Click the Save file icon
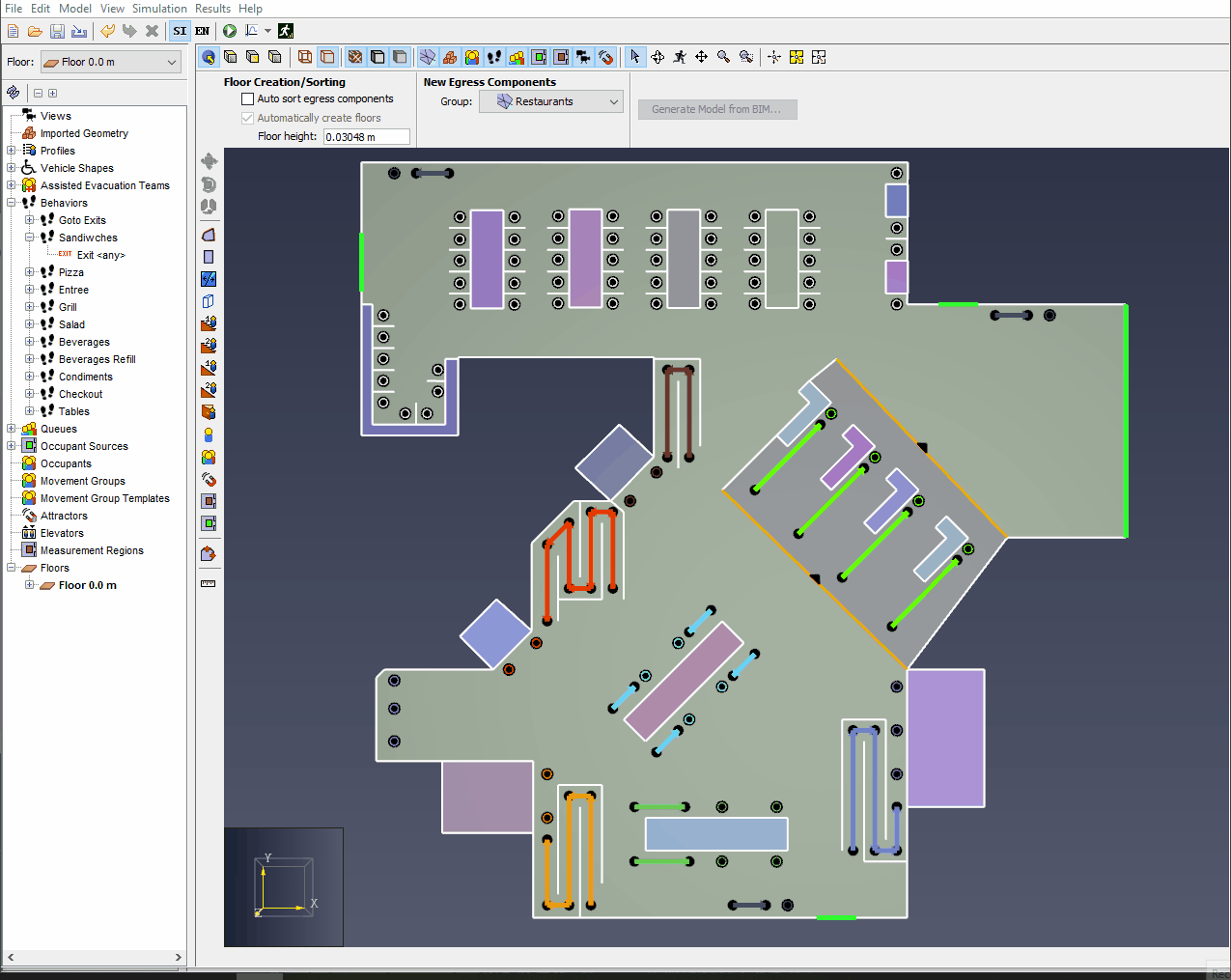 (x=57, y=31)
